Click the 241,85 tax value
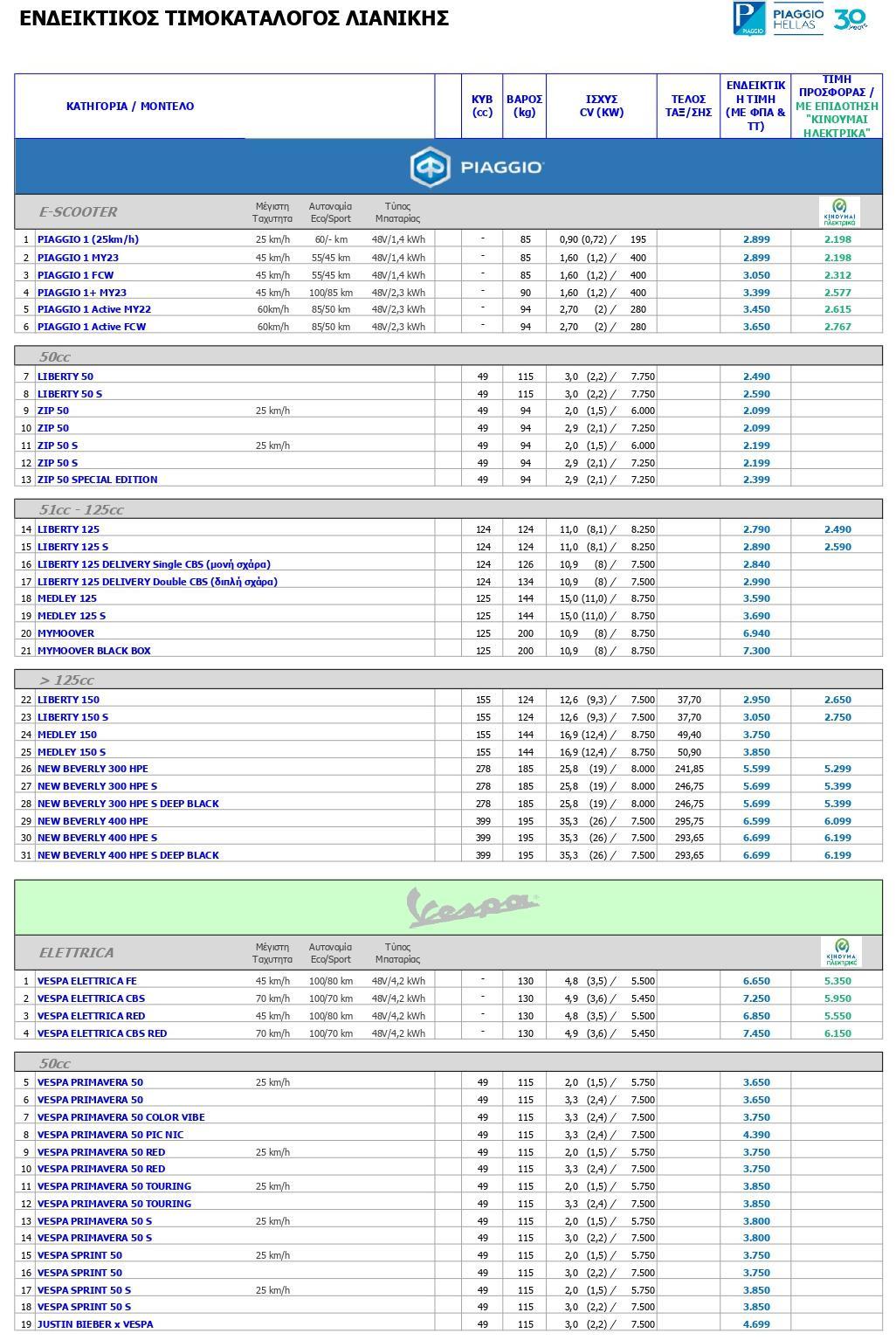 point(689,769)
